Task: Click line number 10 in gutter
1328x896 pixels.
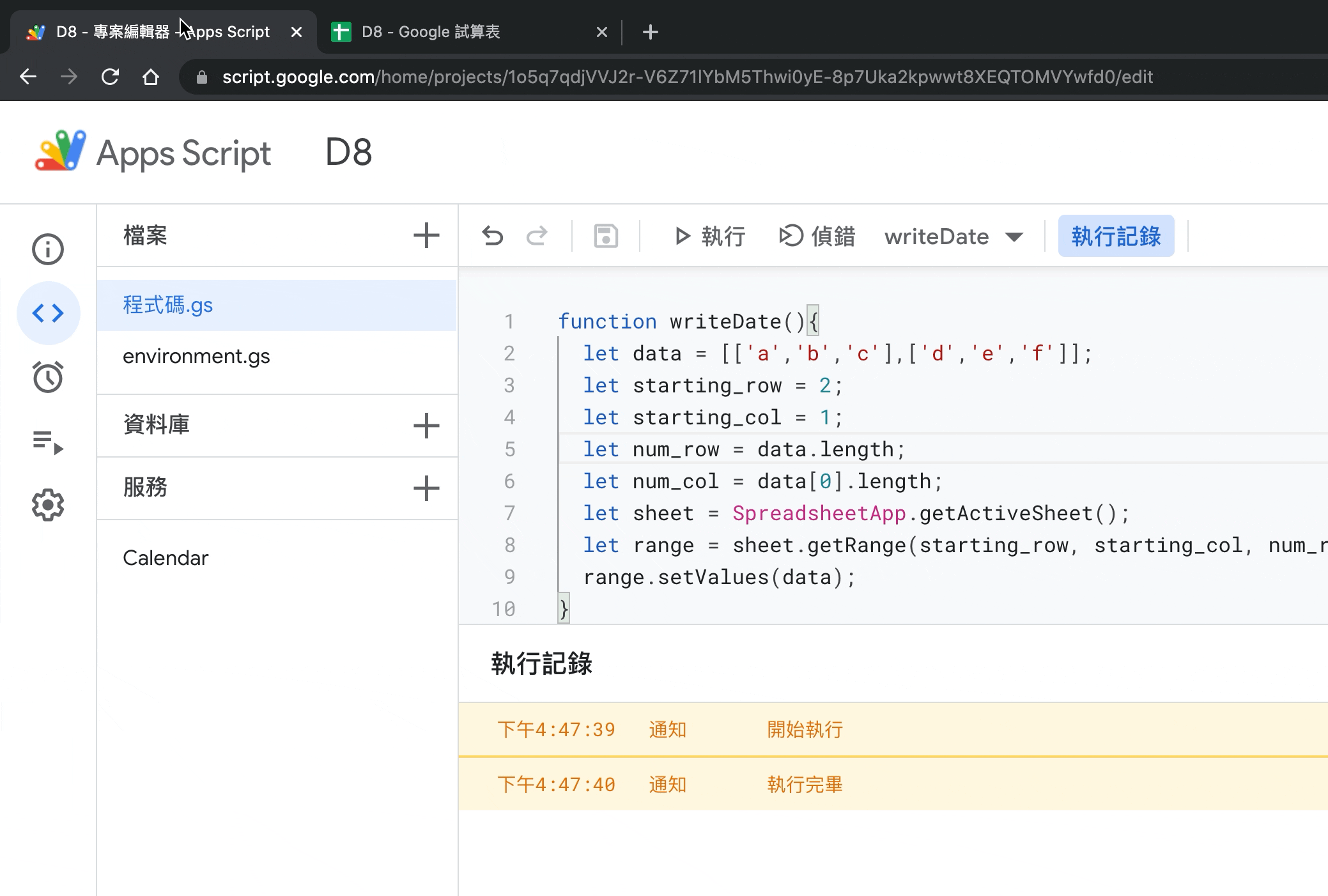Action: click(x=504, y=609)
